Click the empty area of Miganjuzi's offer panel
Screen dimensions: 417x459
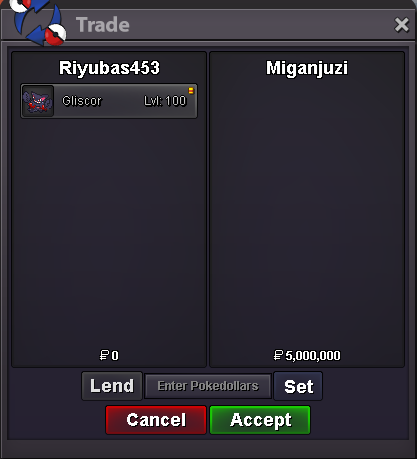coord(307,213)
